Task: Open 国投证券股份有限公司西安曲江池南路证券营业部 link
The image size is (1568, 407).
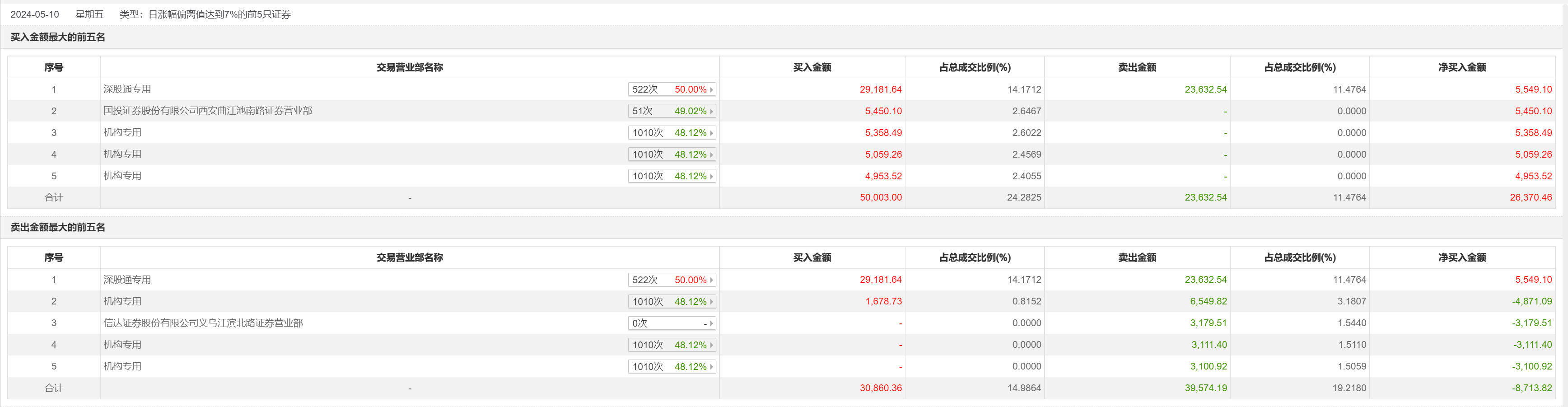Action: point(208,111)
